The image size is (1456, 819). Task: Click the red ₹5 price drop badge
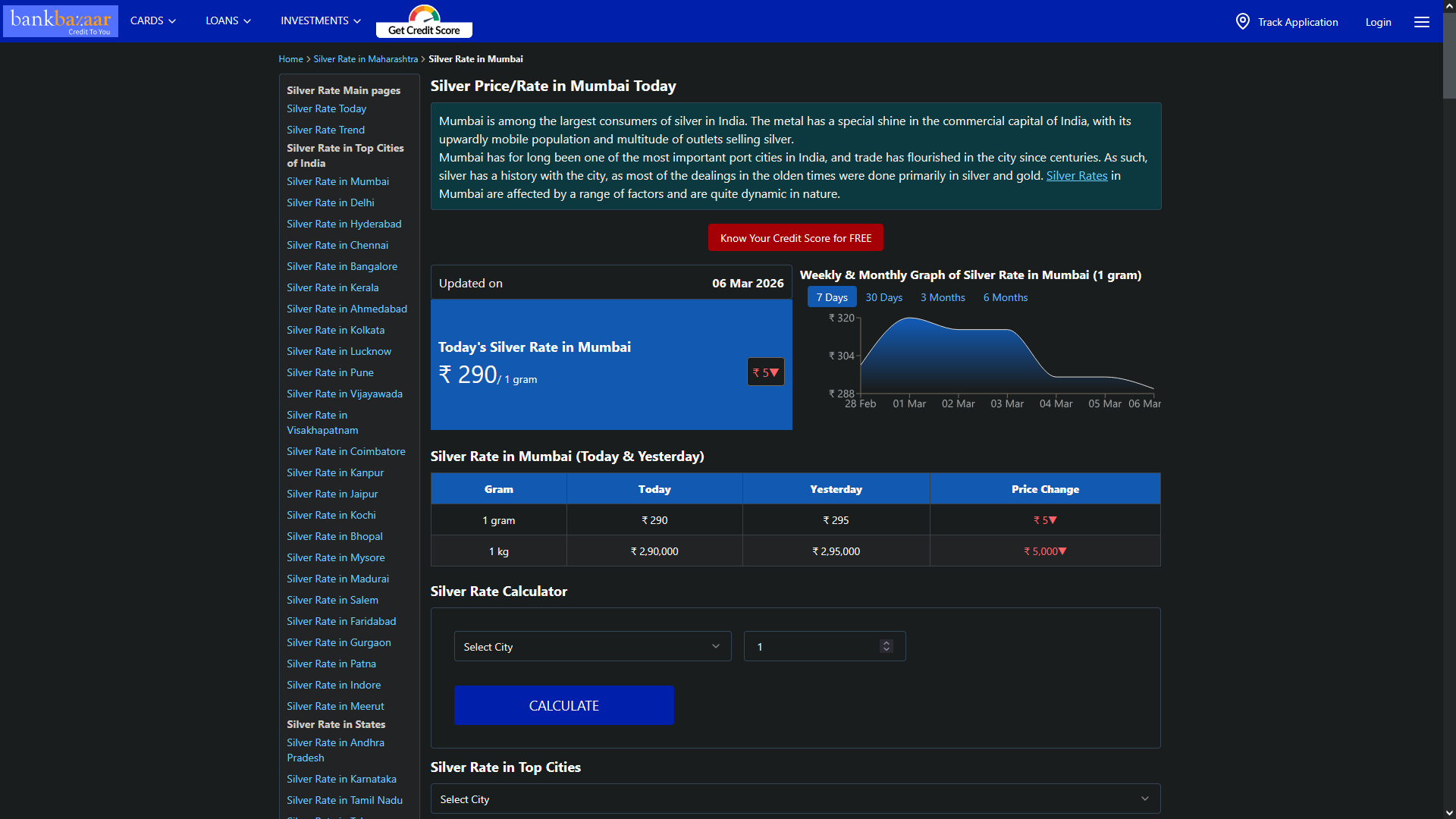(765, 372)
